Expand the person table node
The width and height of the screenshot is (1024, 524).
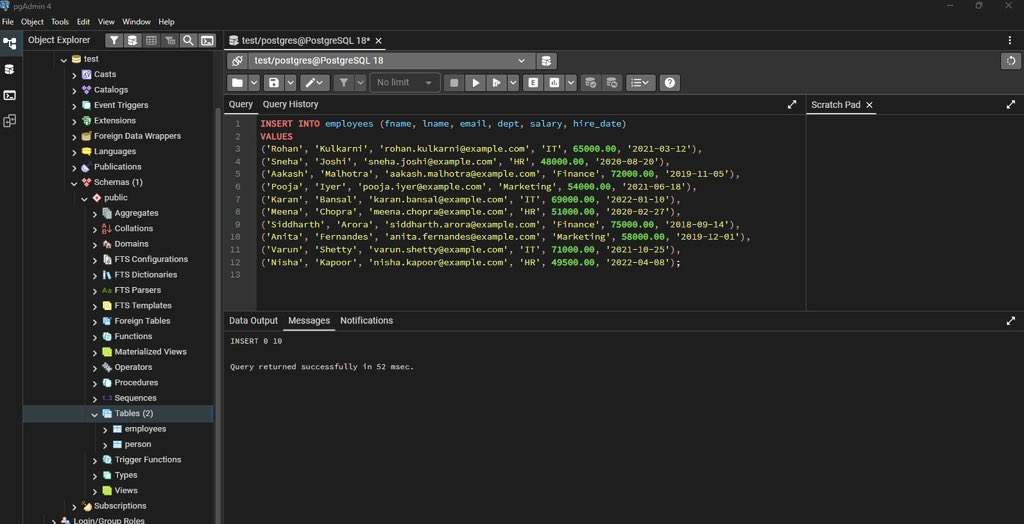coord(105,444)
